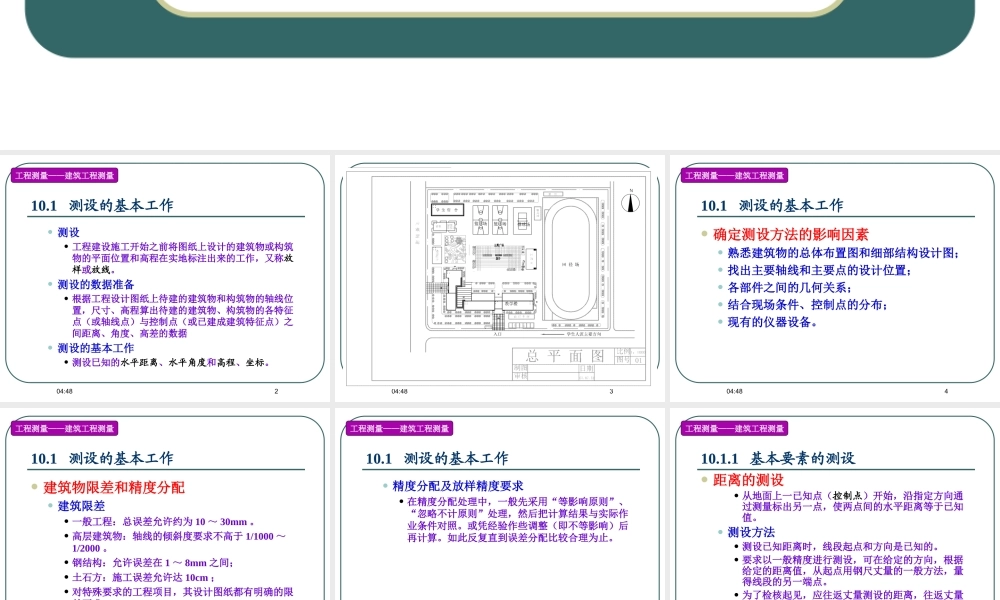Click page number 3 under the site plan
The image size is (1000, 600).
pos(611,391)
